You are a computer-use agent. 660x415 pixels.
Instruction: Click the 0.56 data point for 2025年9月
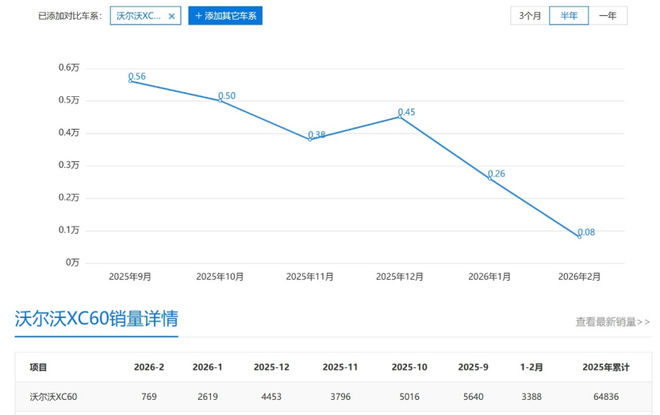tap(130, 81)
